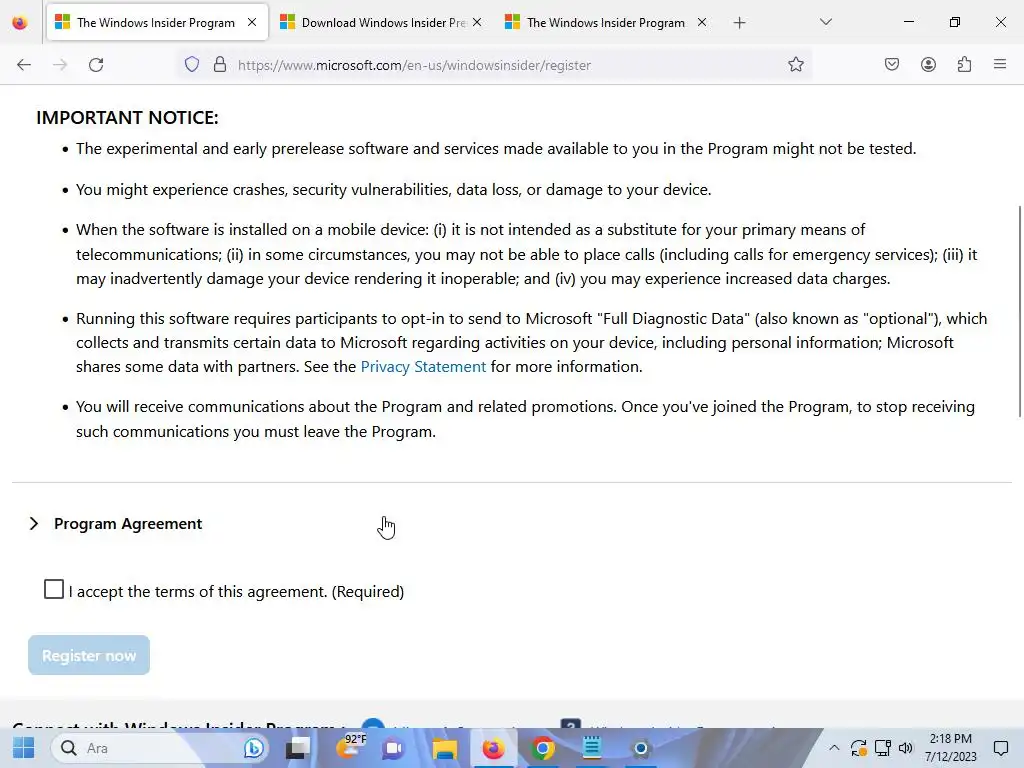Switch to Firefox taskbar icon
This screenshot has width=1024, height=768.
[x=494, y=748]
